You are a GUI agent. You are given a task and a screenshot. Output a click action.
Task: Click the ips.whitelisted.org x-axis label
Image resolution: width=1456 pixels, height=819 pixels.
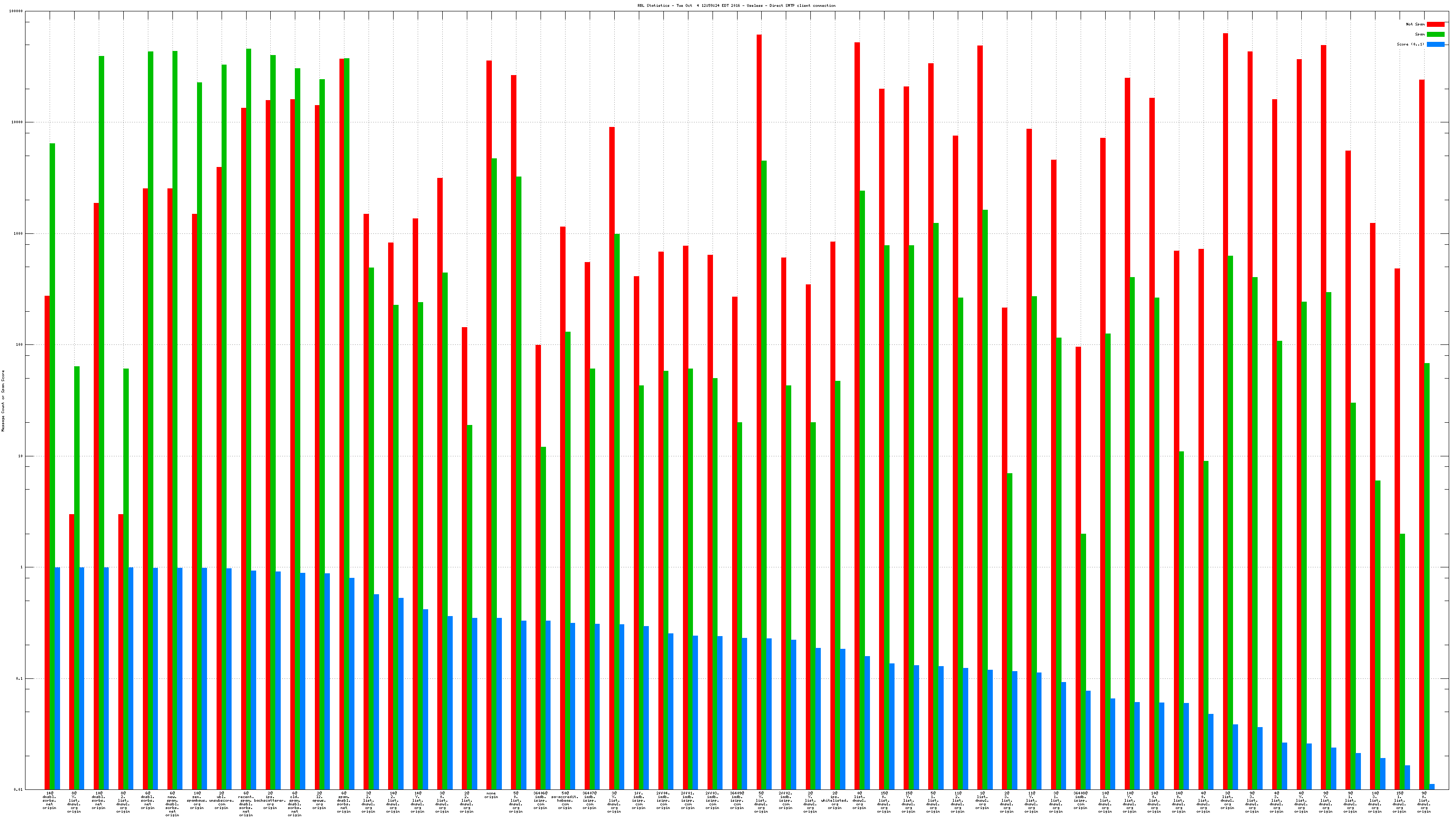pyautogui.click(x=834, y=801)
